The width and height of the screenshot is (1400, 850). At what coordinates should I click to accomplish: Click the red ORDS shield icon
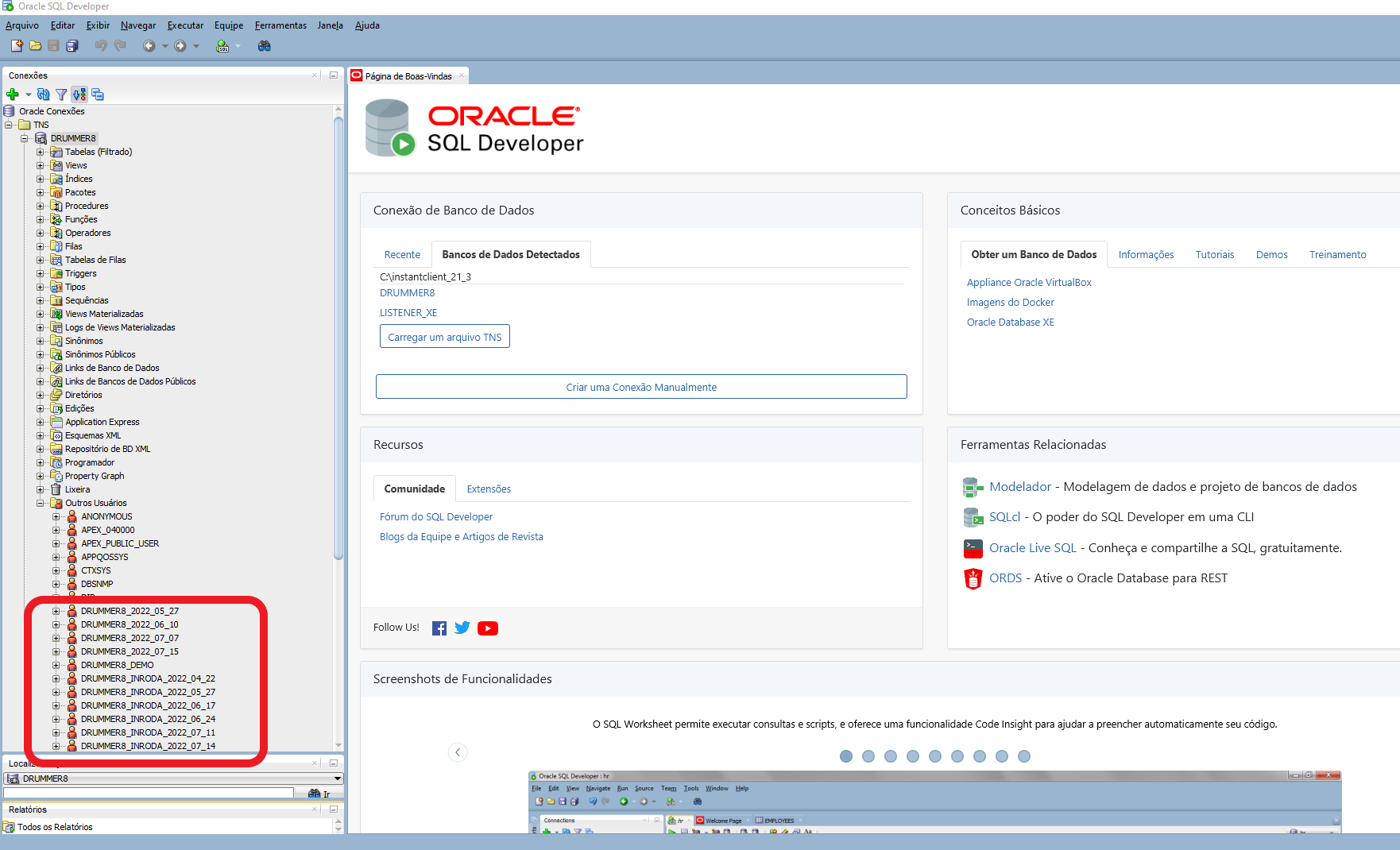tap(973, 579)
